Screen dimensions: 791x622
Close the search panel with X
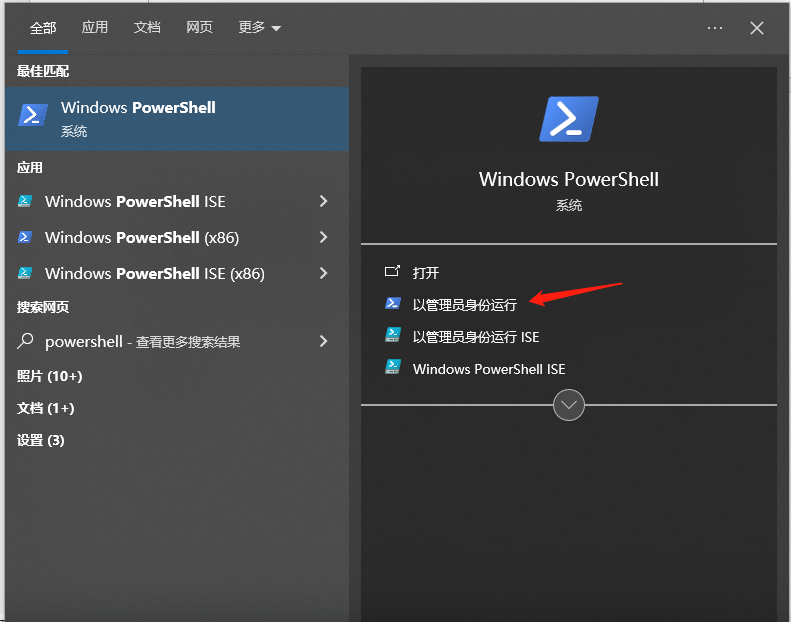(x=757, y=28)
